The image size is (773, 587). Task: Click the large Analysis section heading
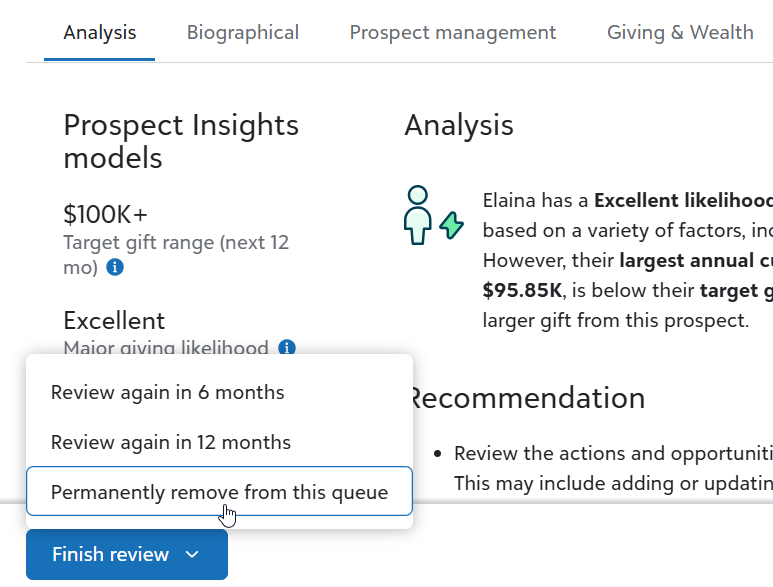click(x=459, y=125)
